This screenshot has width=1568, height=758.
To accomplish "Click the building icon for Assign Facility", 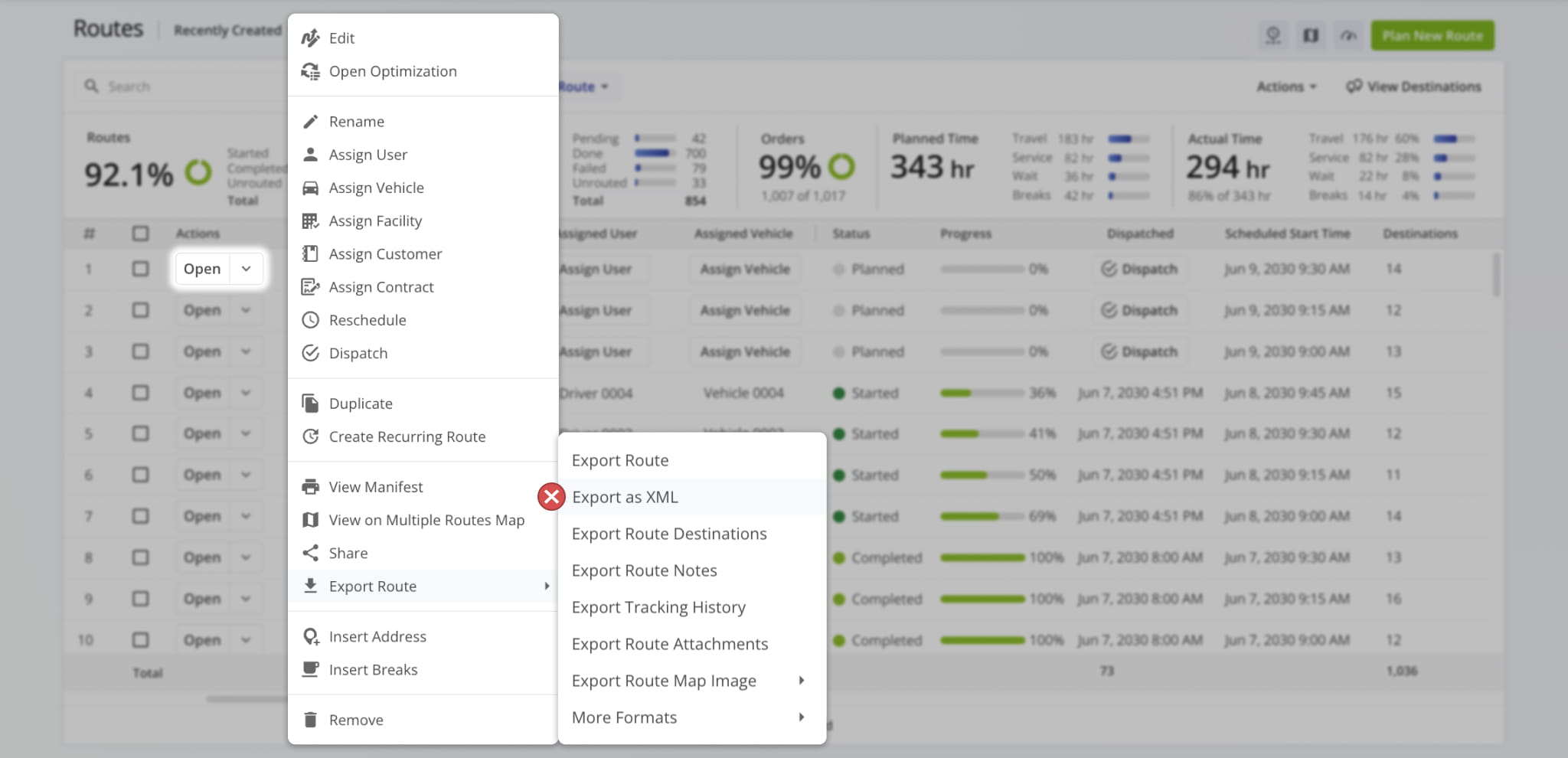I will click(310, 221).
